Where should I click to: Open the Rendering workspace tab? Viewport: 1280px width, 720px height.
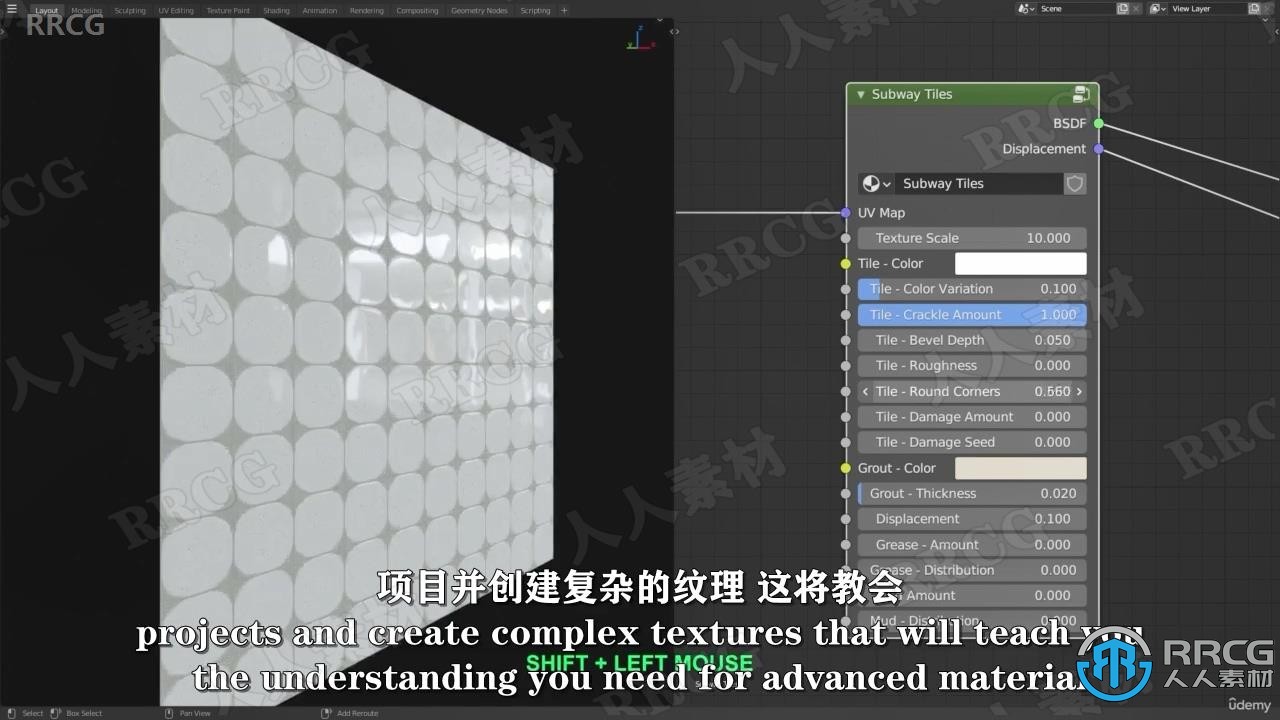coord(367,10)
